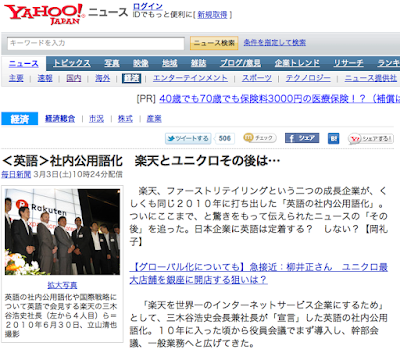
Task: Switch to the トピックス tab
Action: pos(72,63)
